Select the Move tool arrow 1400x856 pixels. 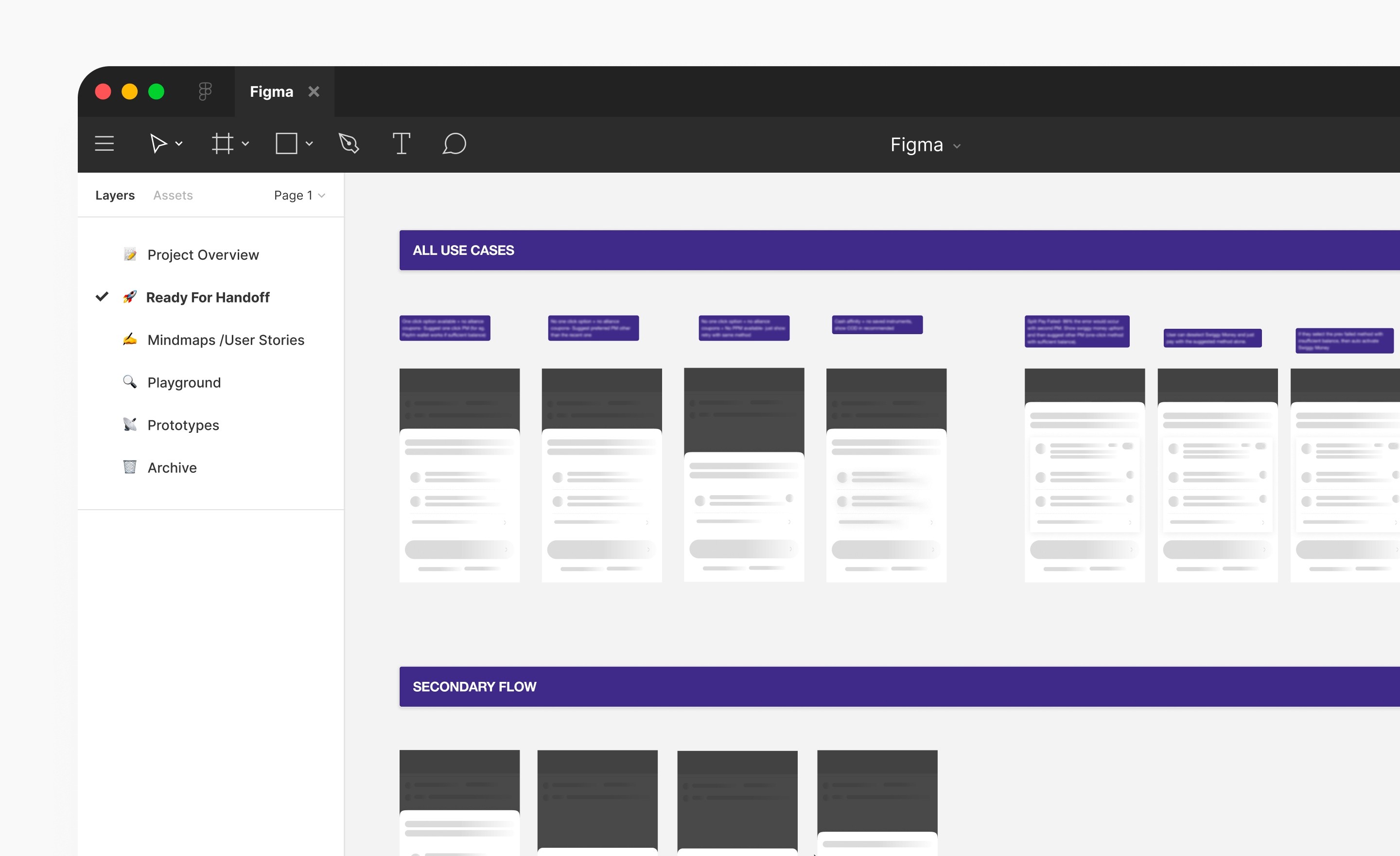click(x=158, y=144)
